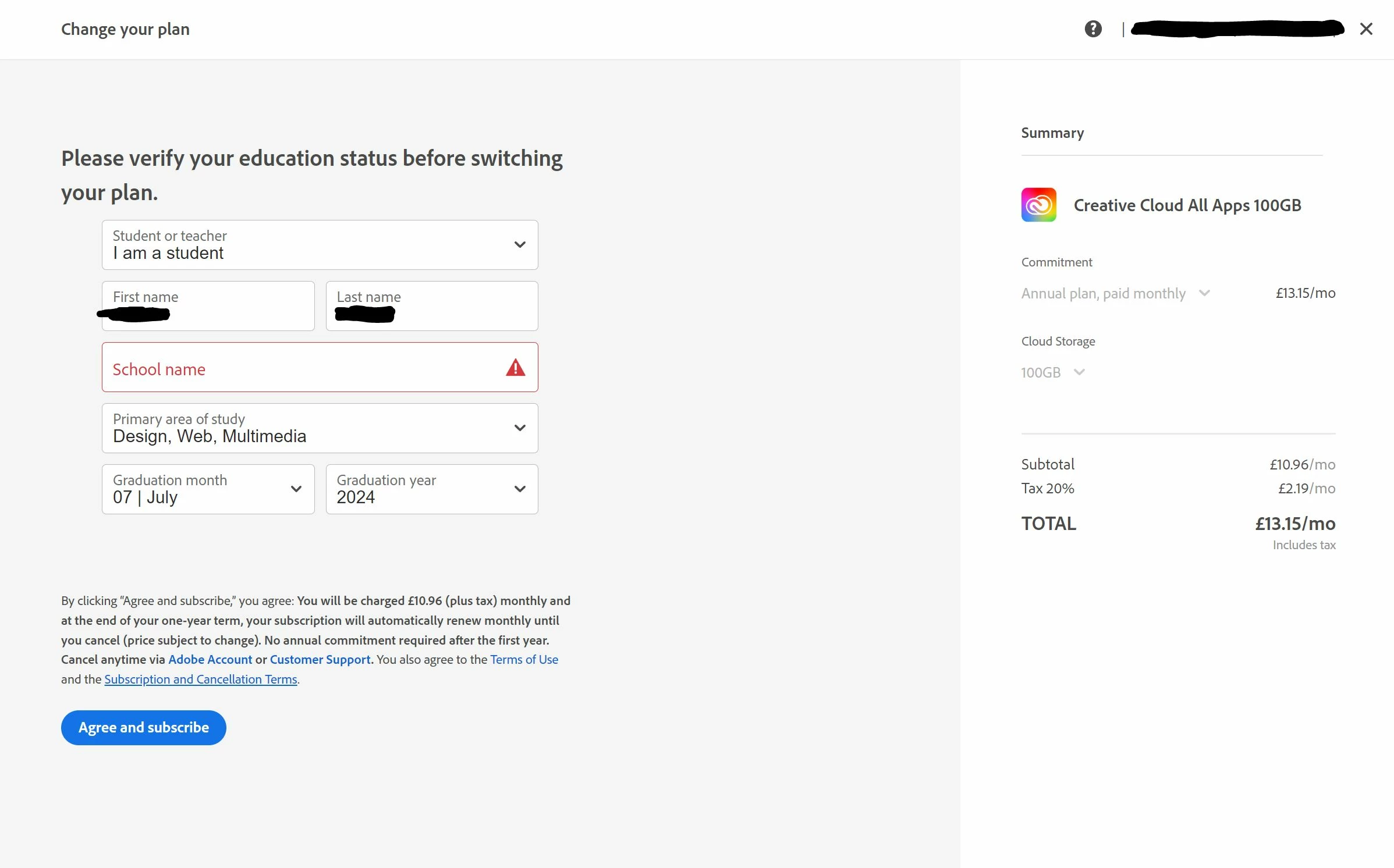Open the Student or teacher dropdown
Image resolution: width=1394 pixels, height=868 pixels.
pos(320,245)
